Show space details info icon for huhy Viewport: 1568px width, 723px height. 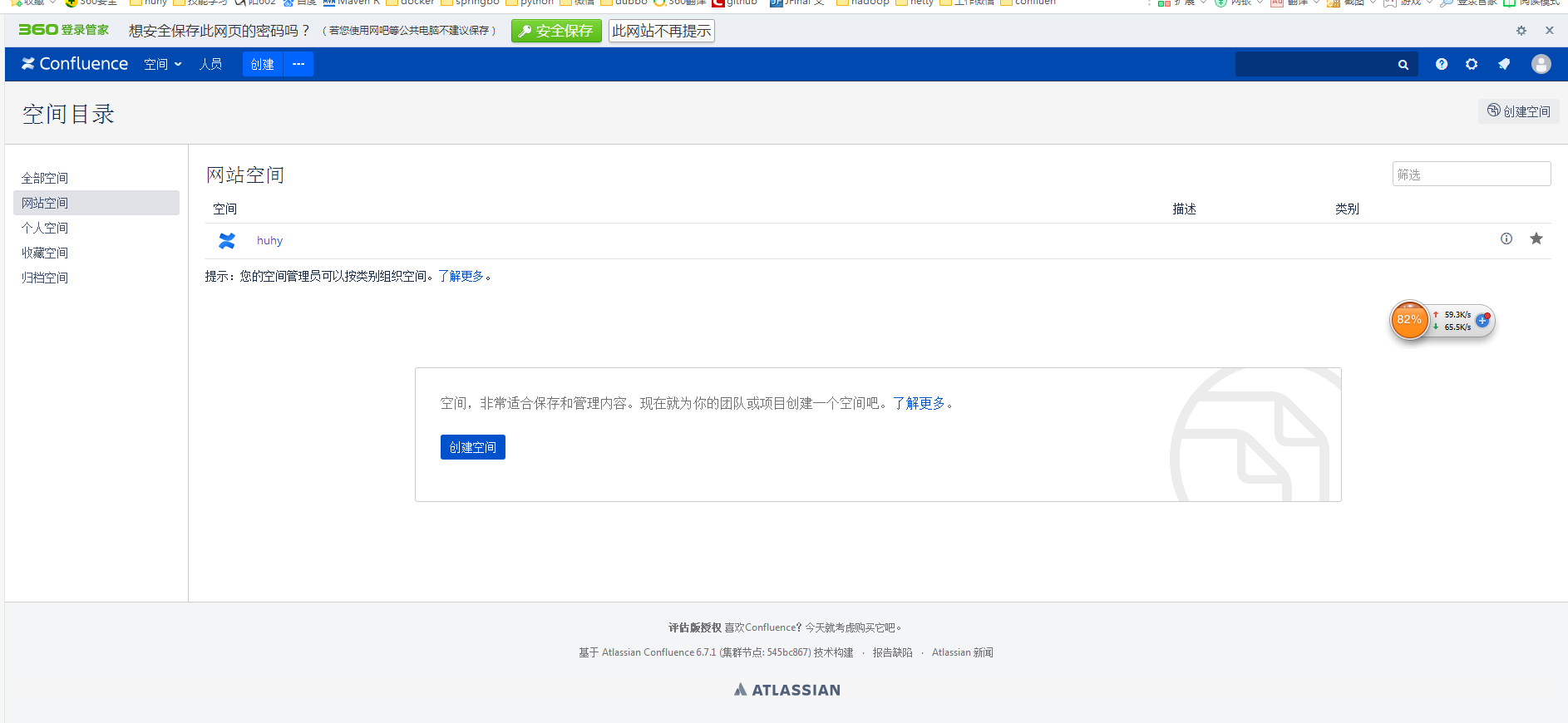click(1506, 239)
